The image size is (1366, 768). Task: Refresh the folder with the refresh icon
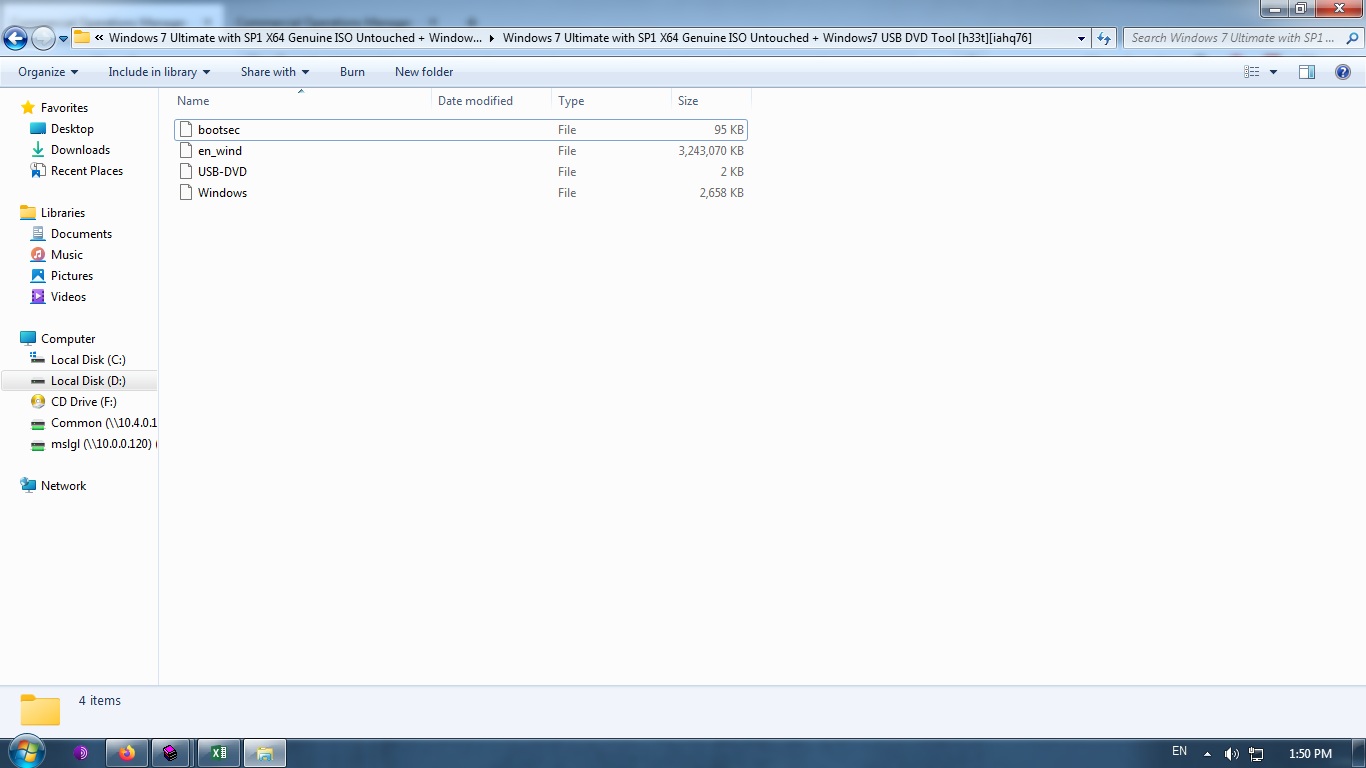click(1104, 38)
